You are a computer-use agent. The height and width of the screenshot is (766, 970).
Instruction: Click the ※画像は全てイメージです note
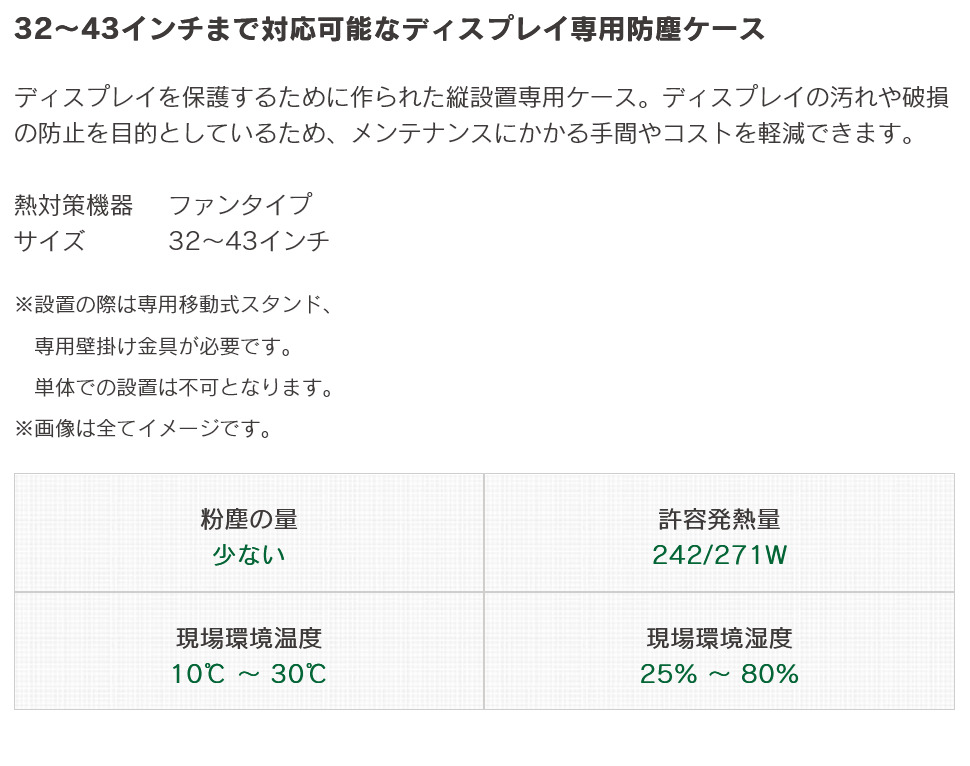[x=143, y=428]
